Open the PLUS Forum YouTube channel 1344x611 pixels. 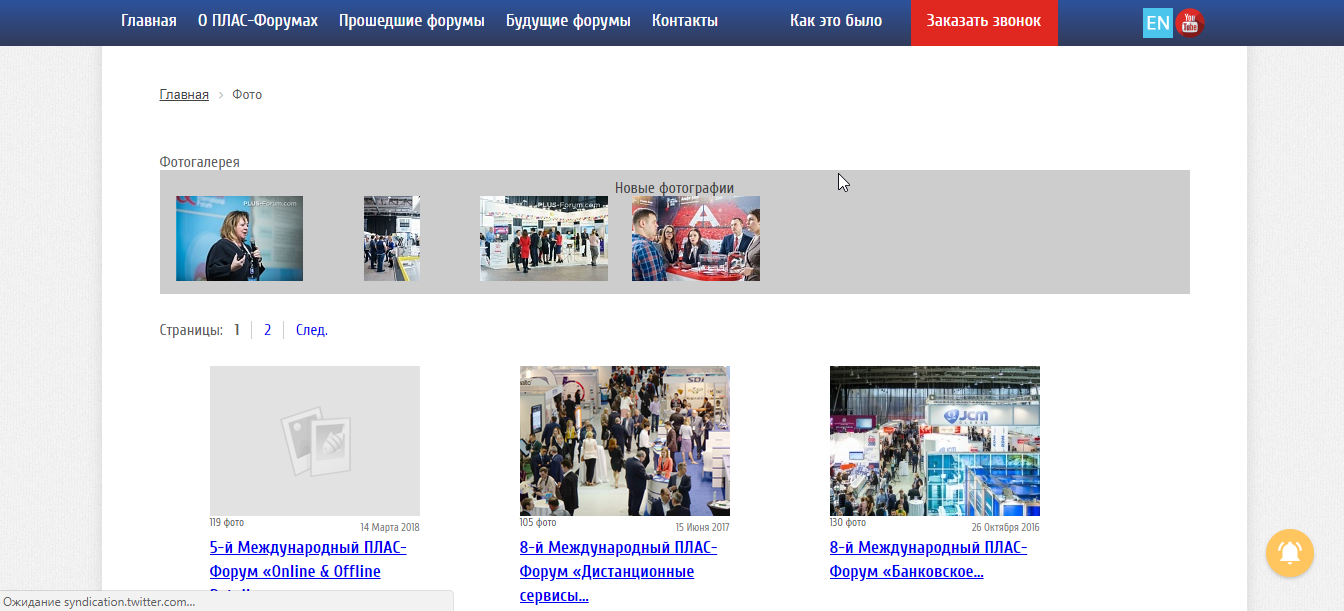(x=1189, y=21)
